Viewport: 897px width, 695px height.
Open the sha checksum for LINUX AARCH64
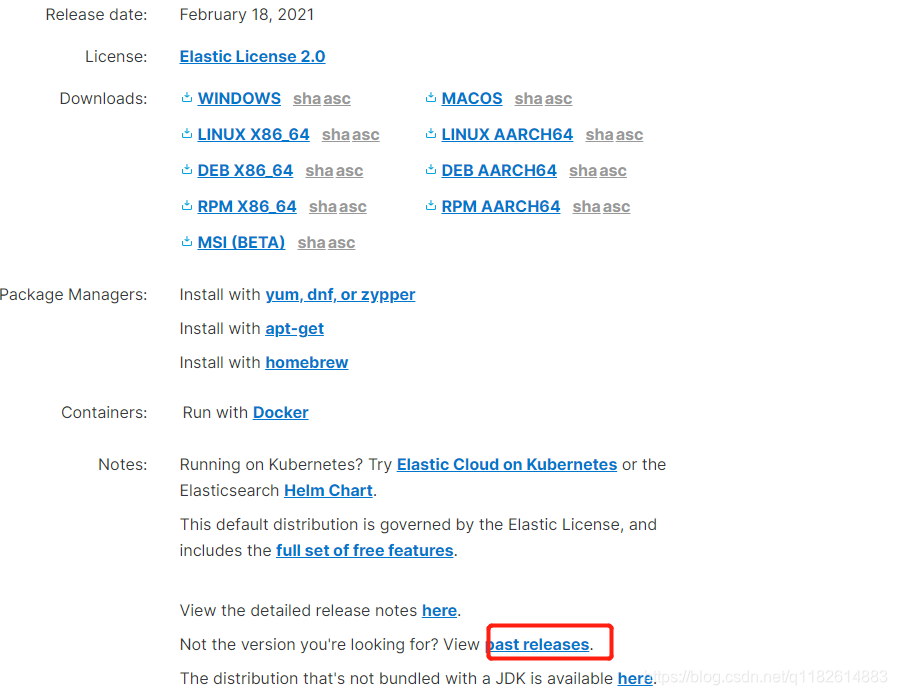tap(599, 135)
